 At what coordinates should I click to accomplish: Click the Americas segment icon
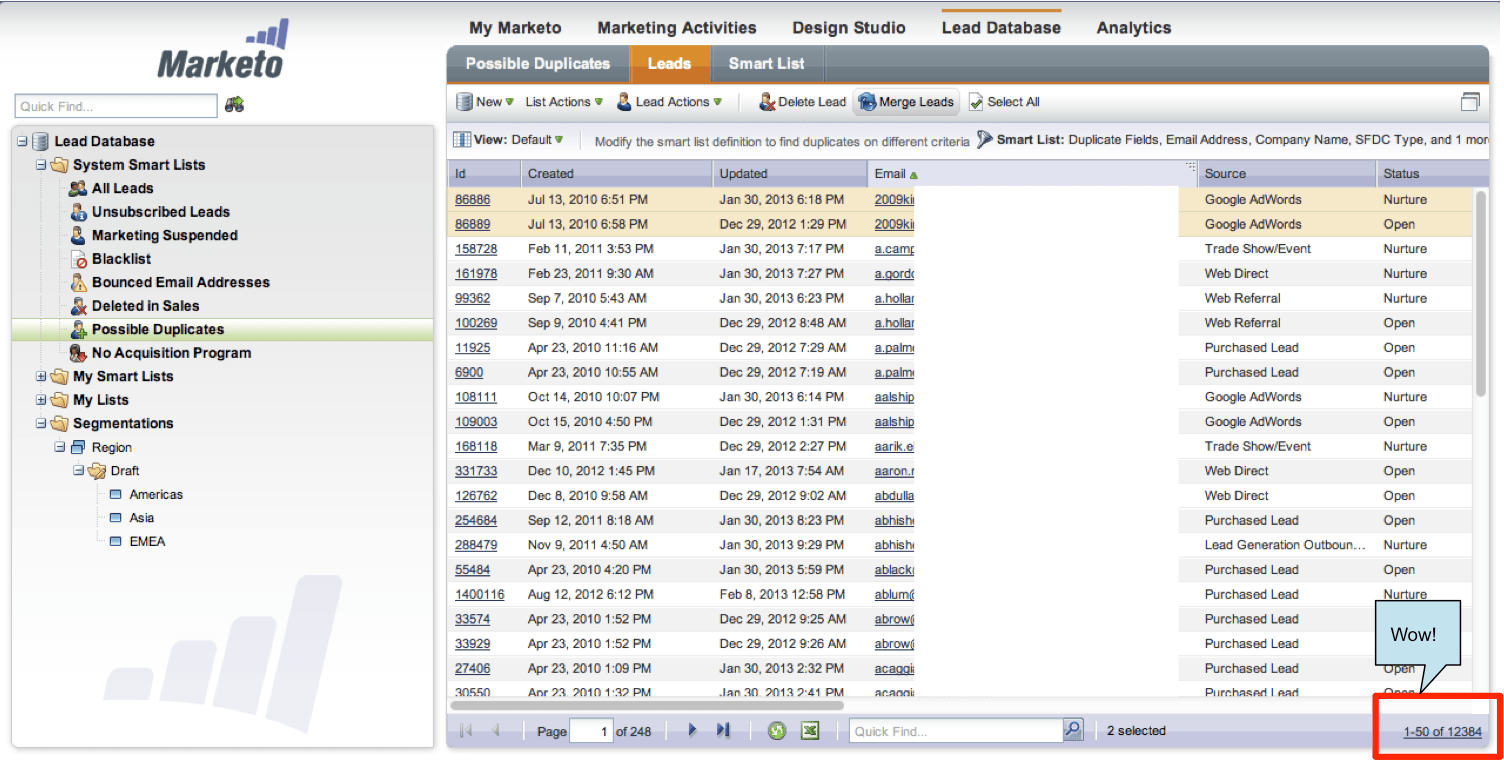pos(115,494)
